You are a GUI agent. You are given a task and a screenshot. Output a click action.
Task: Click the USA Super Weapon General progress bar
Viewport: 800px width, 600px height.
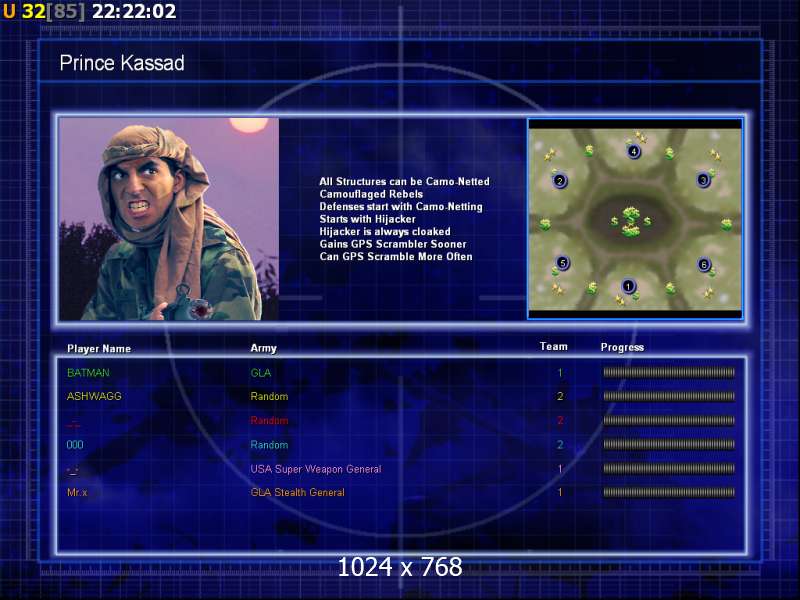(669, 468)
